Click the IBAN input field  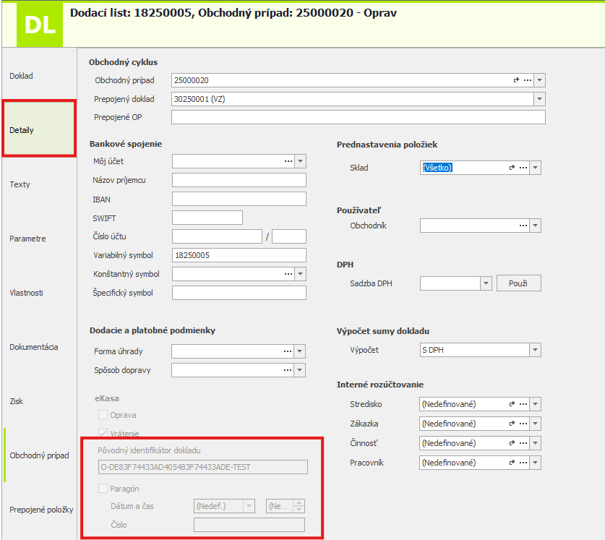click(239, 199)
